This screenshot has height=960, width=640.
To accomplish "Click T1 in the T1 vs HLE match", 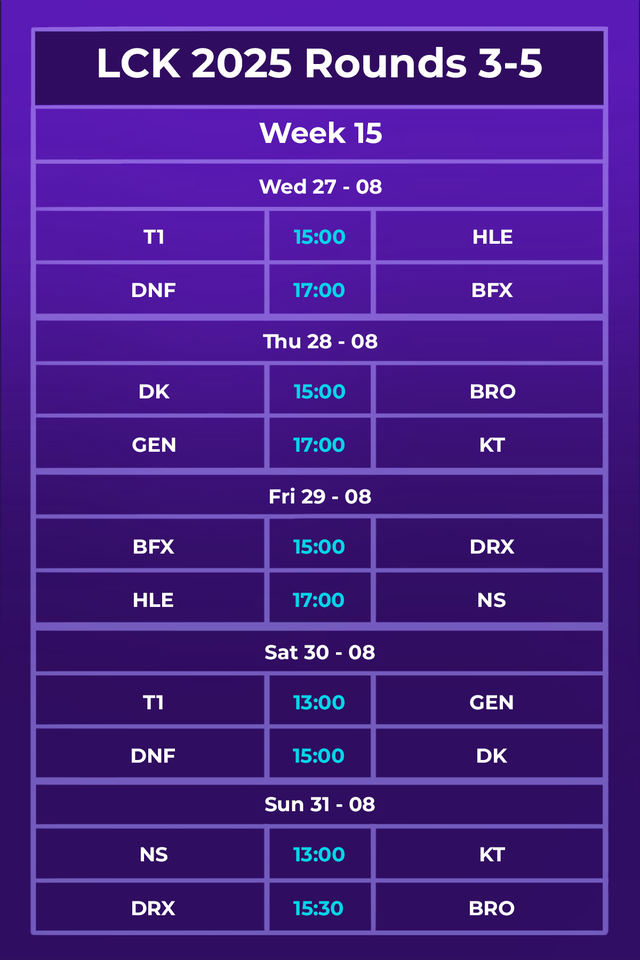I will click(x=153, y=237).
